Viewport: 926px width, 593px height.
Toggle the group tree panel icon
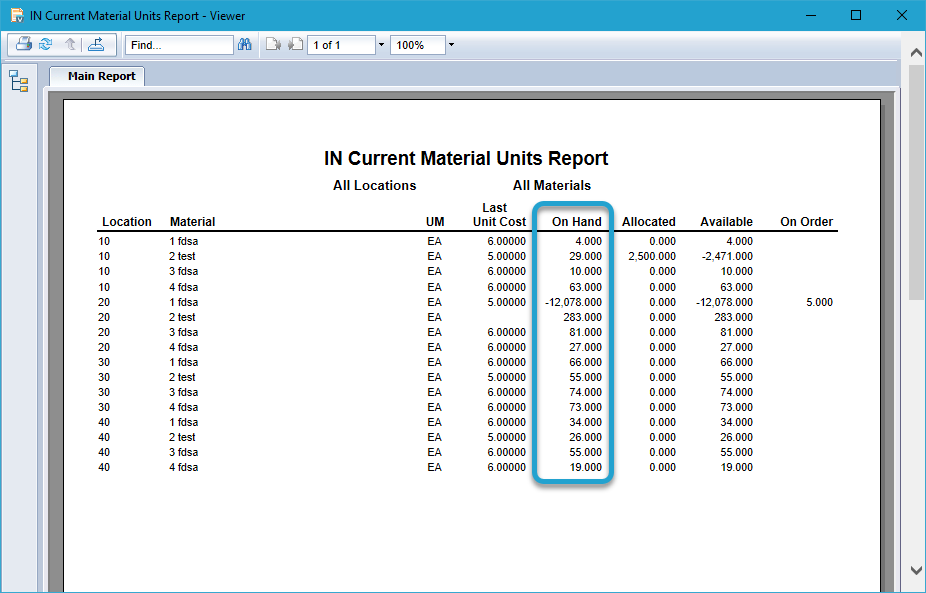tap(19, 82)
